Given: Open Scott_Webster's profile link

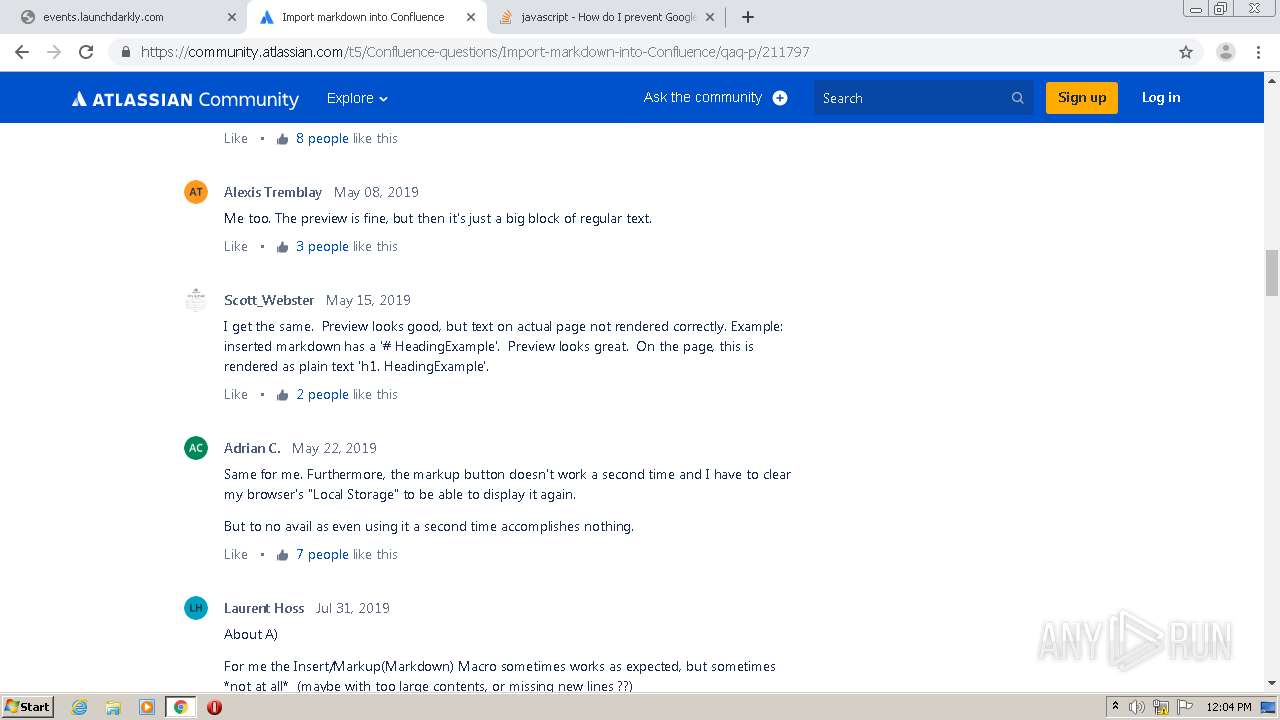Looking at the screenshot, I should point(269,300).
